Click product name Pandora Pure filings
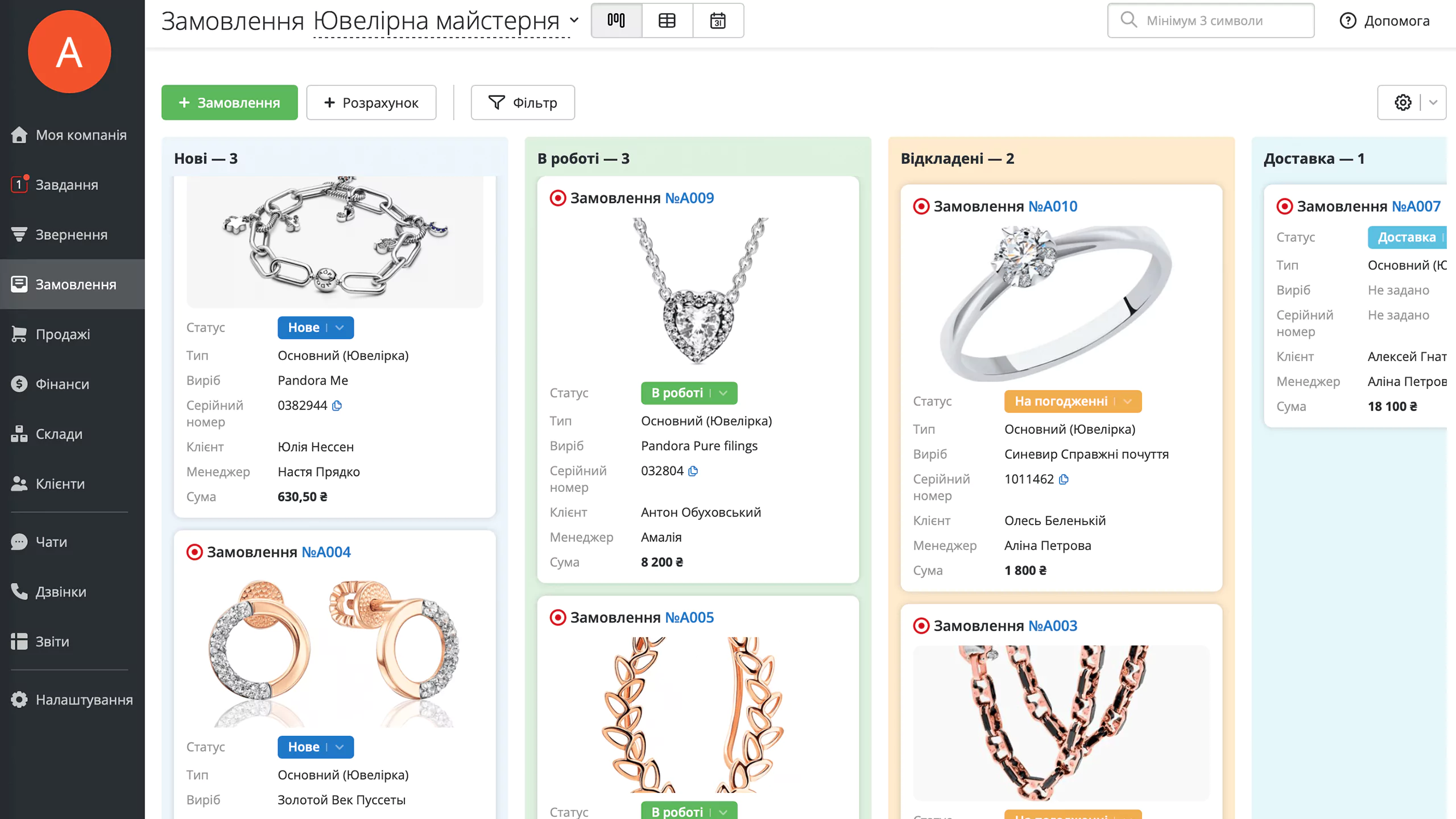Image resolution: width=1456 pixels, height=819 pixels. coord(699,446)
